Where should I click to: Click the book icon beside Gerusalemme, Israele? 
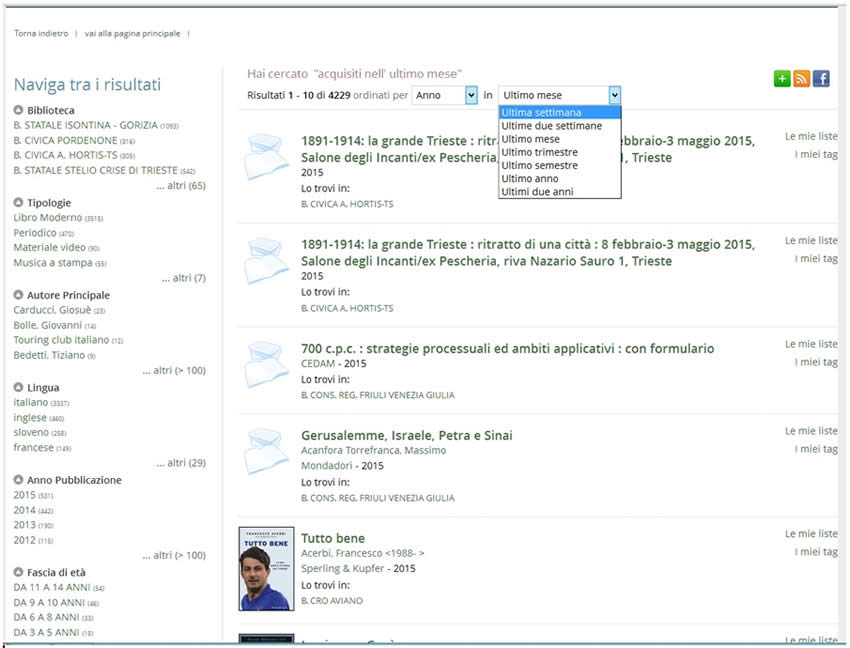click(x=266, y=452)
